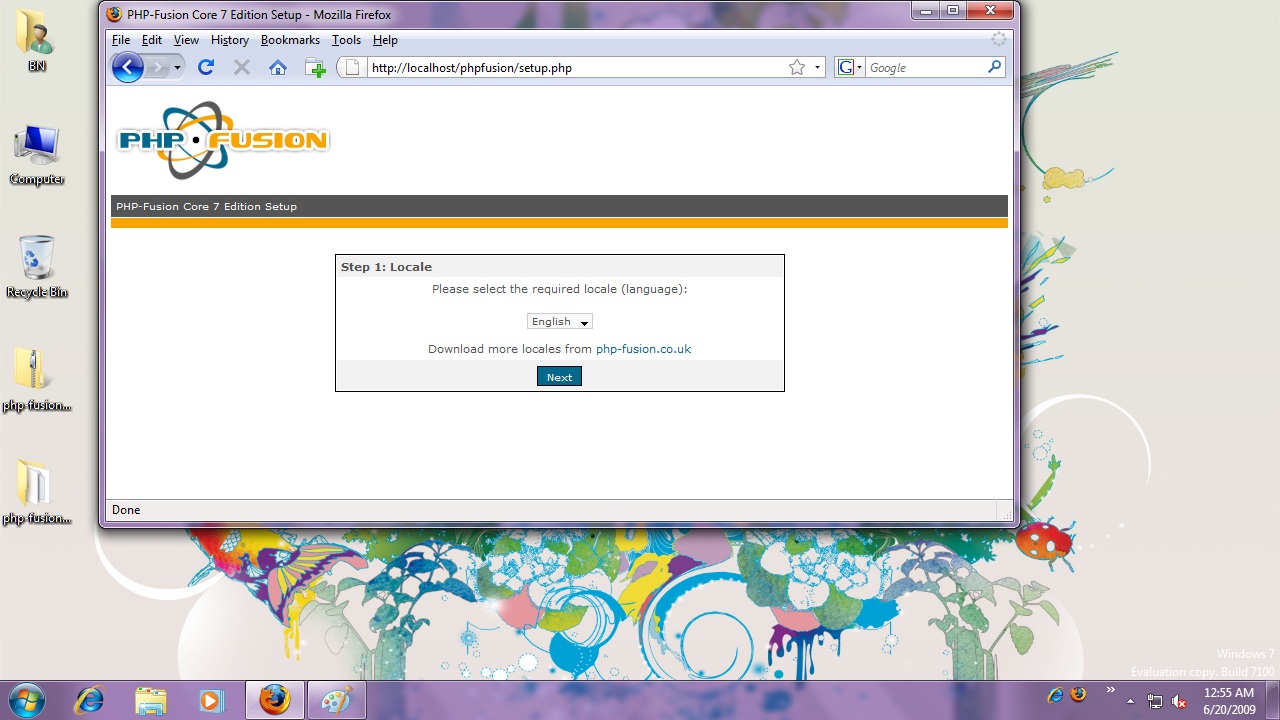Click the URL address field
The image size is (1280, 720).
pos(570,67)
